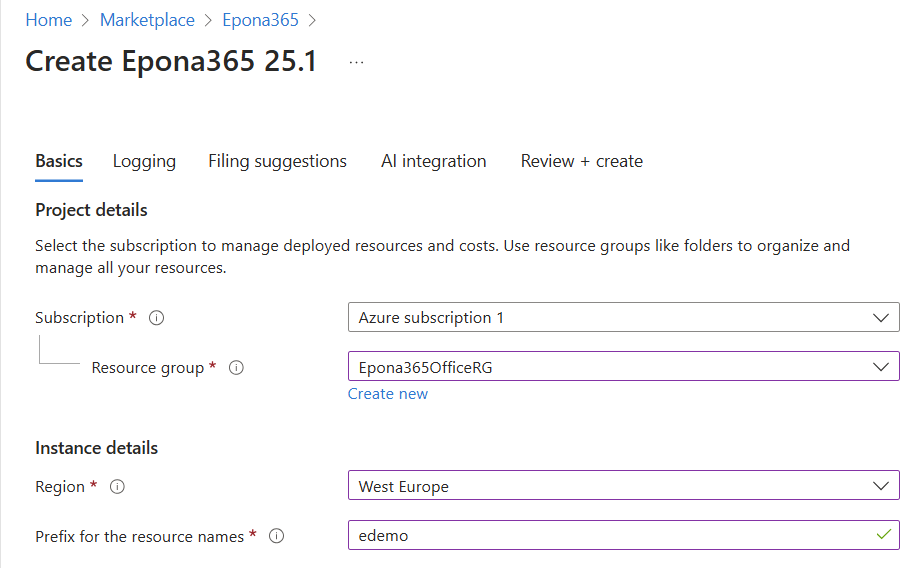The height and width of the screenshot is (568, 922).
Task: Click the Home breadcrumb link
Action: pyautogui.click(x=49, y=20)
